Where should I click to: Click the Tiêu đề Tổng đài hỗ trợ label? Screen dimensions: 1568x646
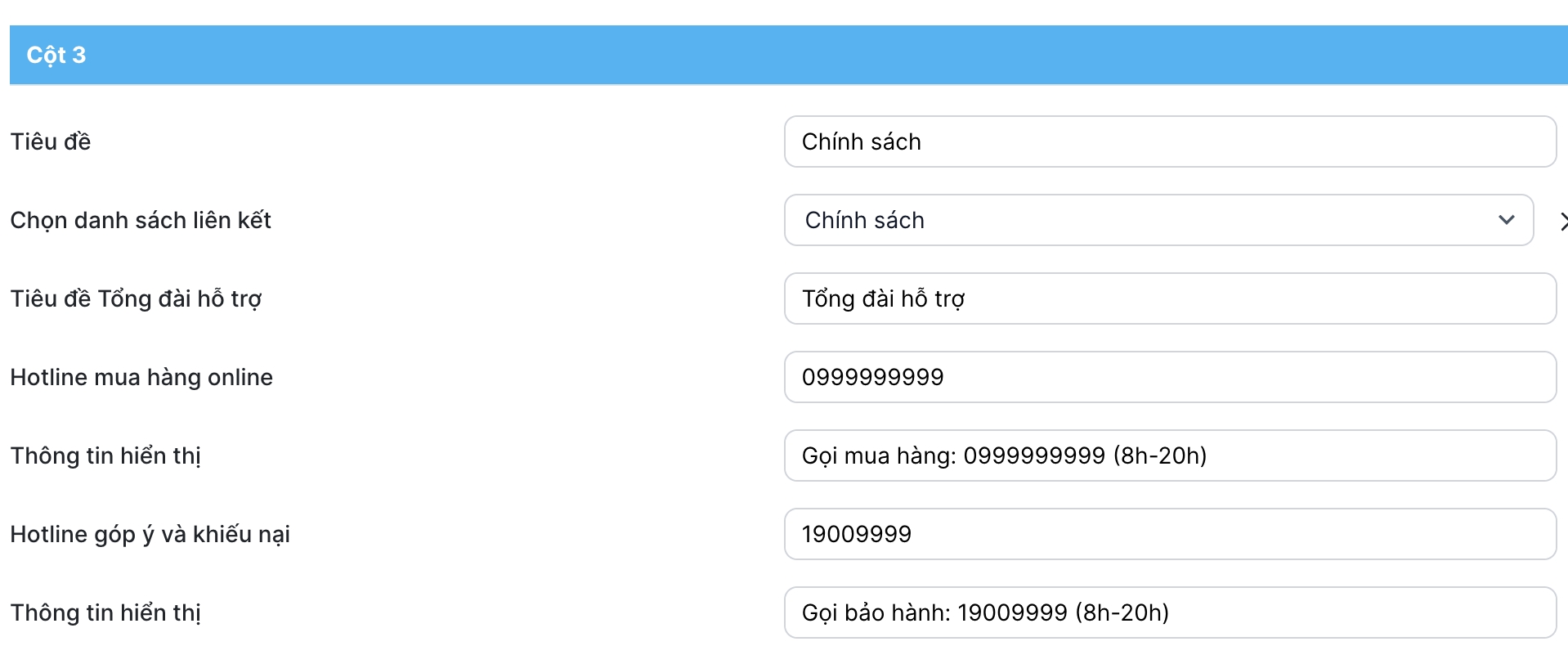pos(136,298)
